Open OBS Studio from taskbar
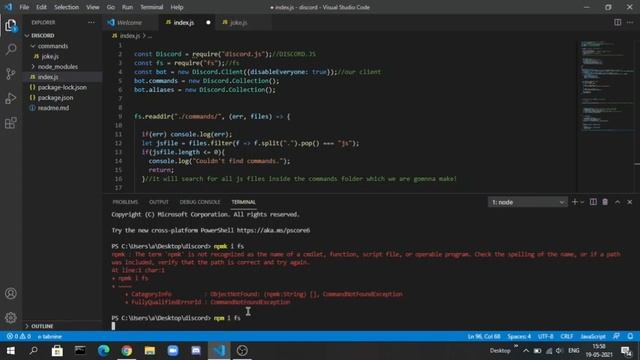The height and width of the screenshot is (360, 640). pos(242,351)
